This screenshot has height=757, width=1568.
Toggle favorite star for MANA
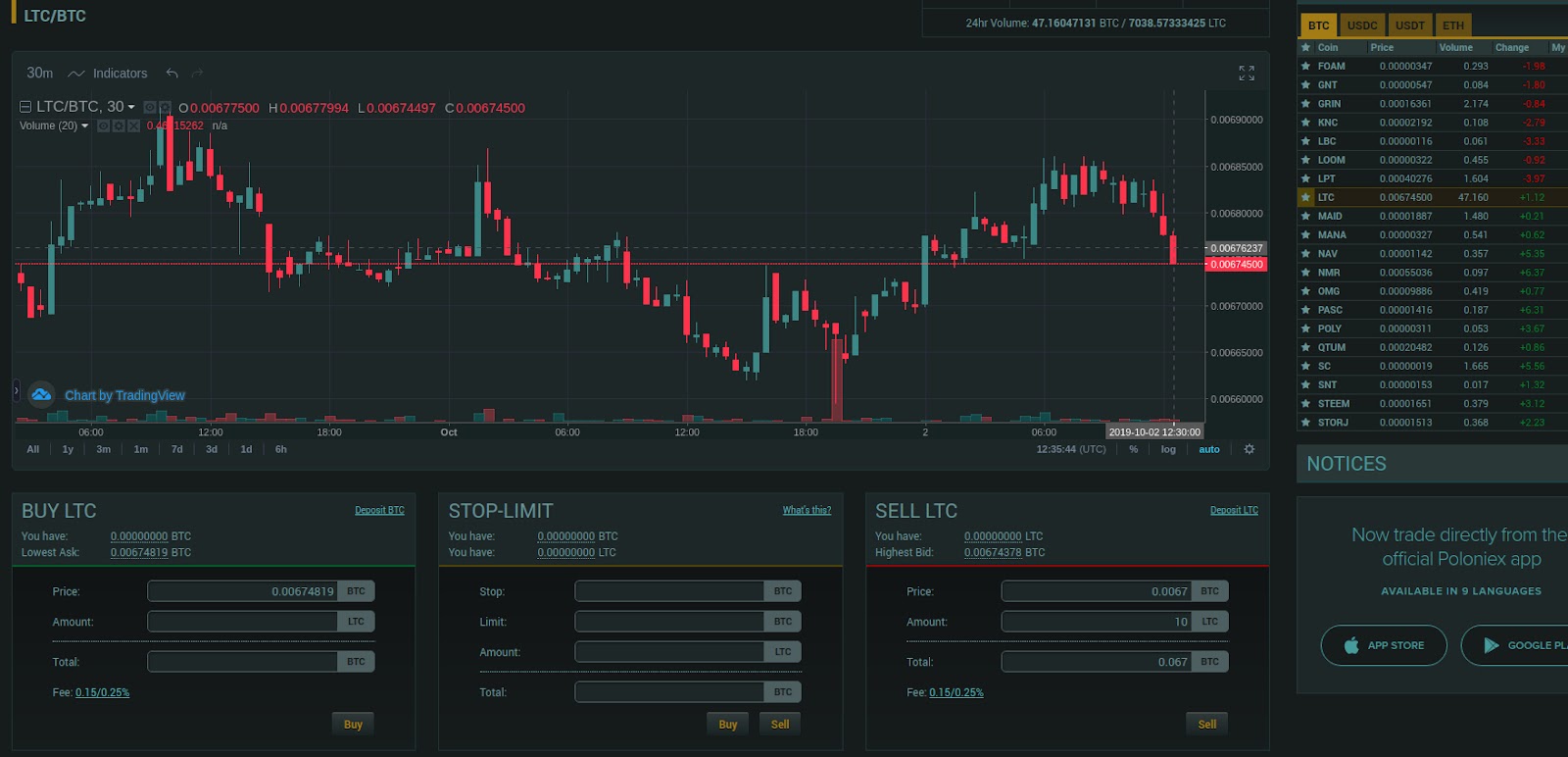click(1305, 235)
